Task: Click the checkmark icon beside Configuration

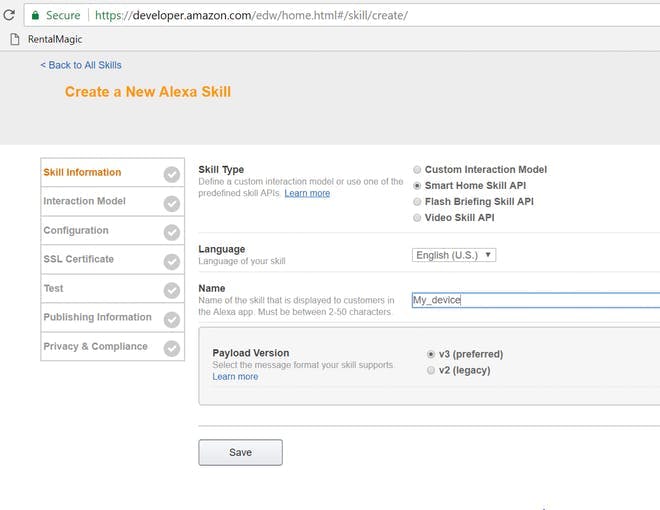Action: 172,232
